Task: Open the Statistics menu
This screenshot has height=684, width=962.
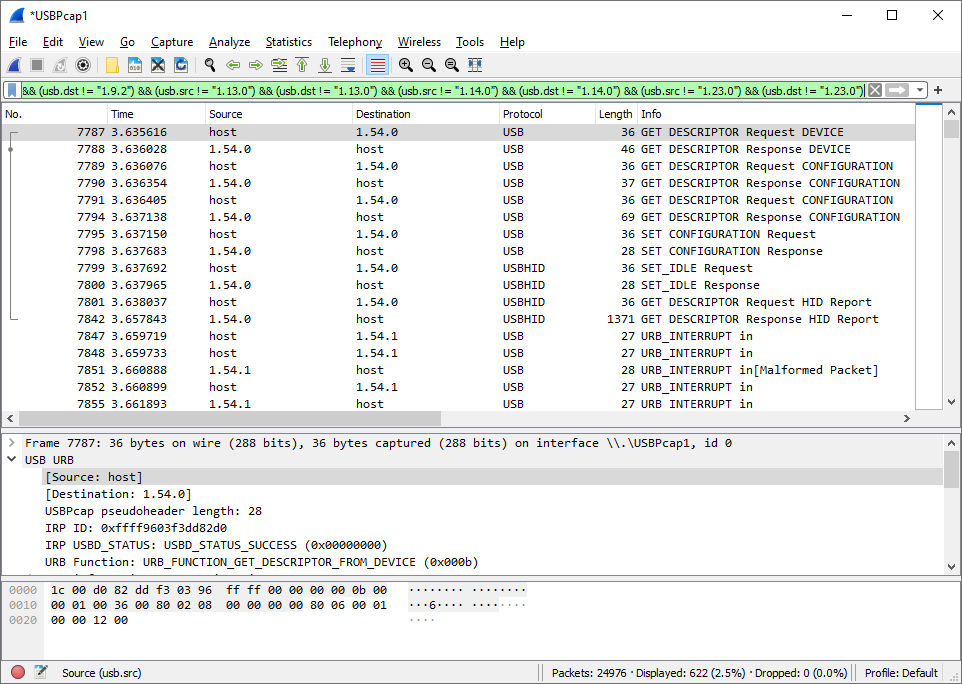Action: [288, 42]
